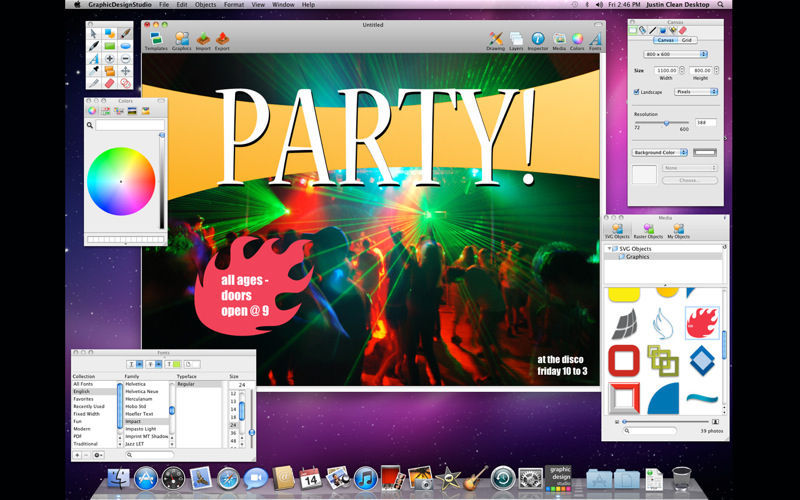Open the Templates toolbar icon

pyautogui.click(x=156, y=41)
